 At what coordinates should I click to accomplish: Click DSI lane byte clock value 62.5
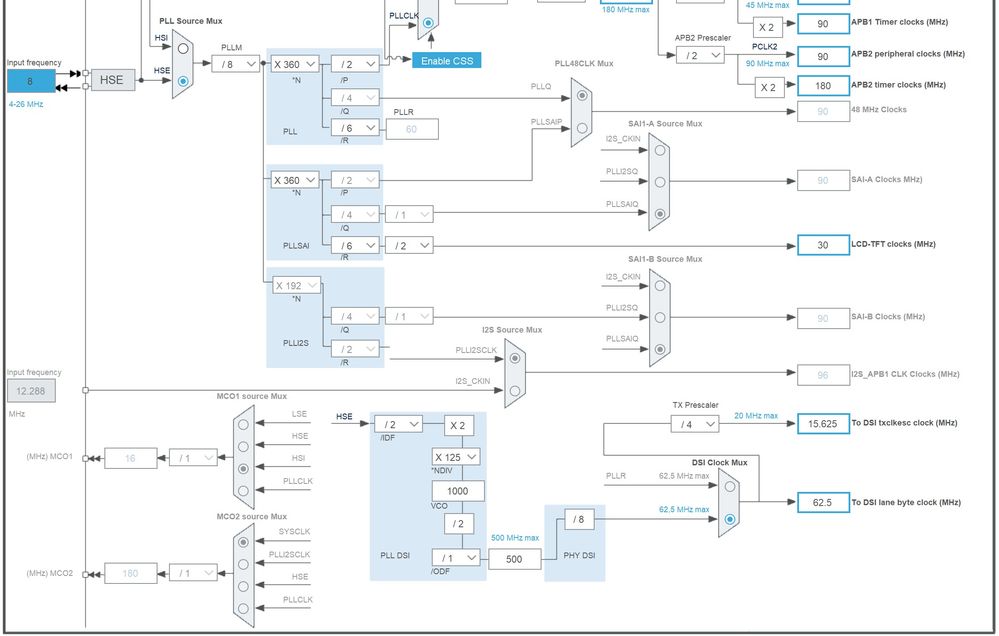click(x=823, y=502)
